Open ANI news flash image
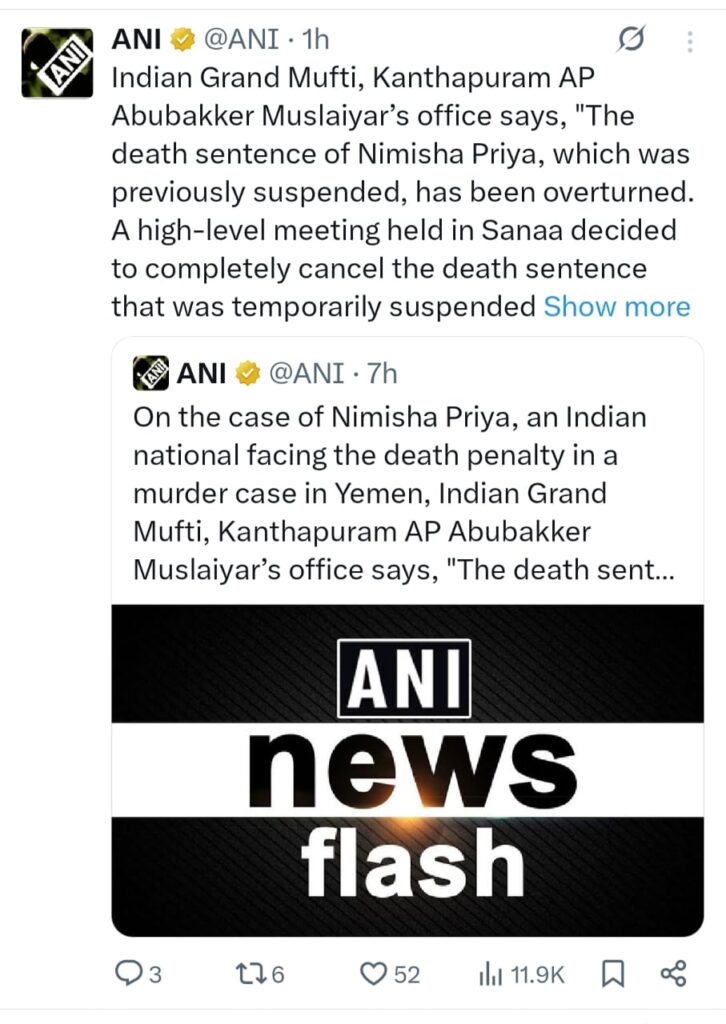The width and height of the screenshot is (726, 1024). pos(407,770)
